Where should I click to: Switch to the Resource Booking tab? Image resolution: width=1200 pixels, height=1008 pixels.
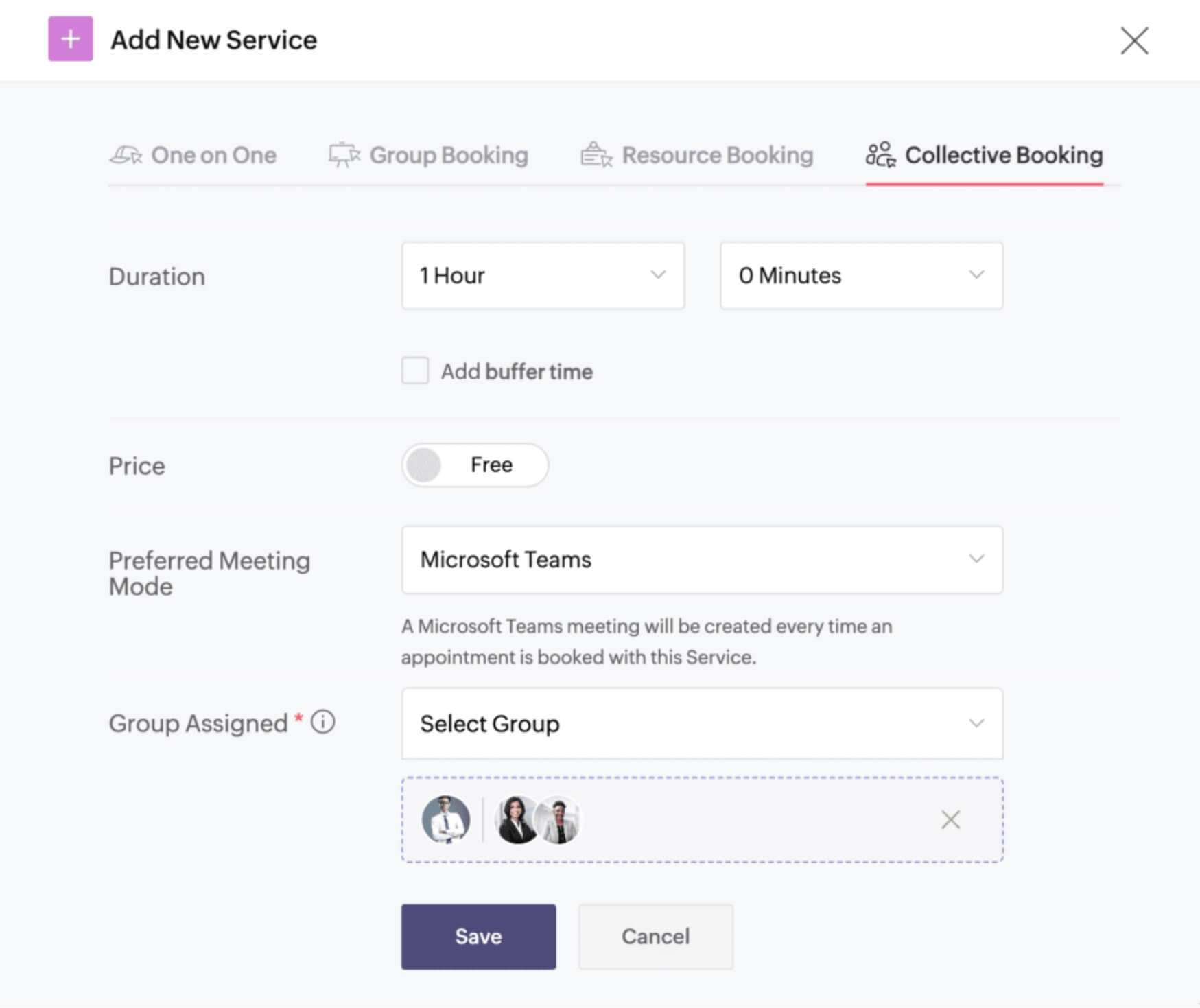pos(717,155)
